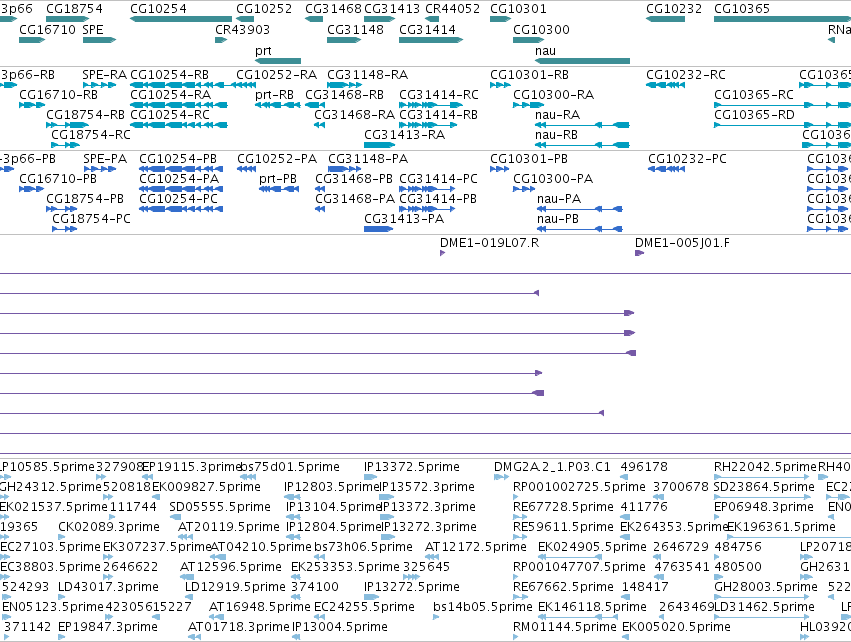This screenshot has width=851, height=642.
Task: Click gene label CG10300
Action: (x=541, y=29)
